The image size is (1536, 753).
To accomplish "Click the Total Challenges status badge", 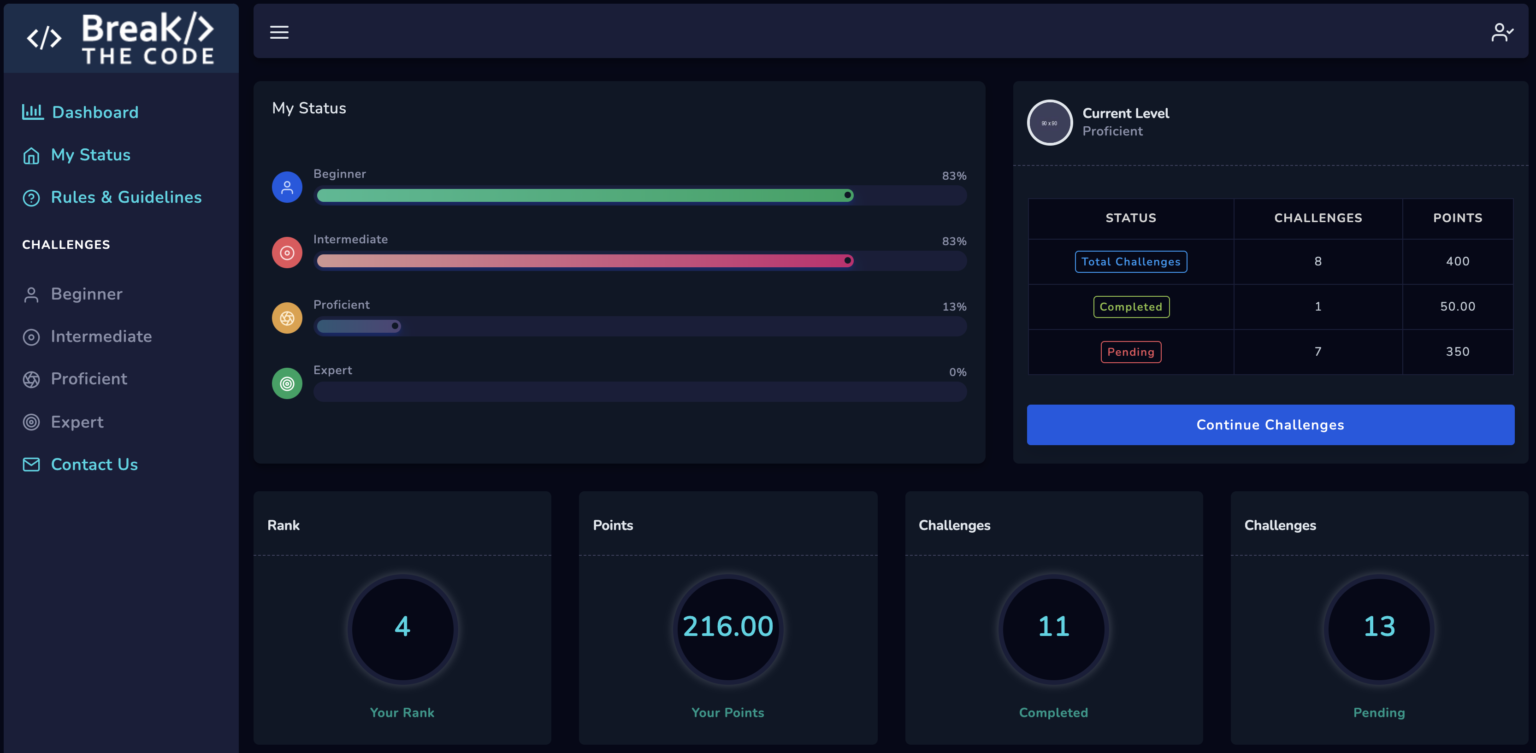I will coord(1131,262).
